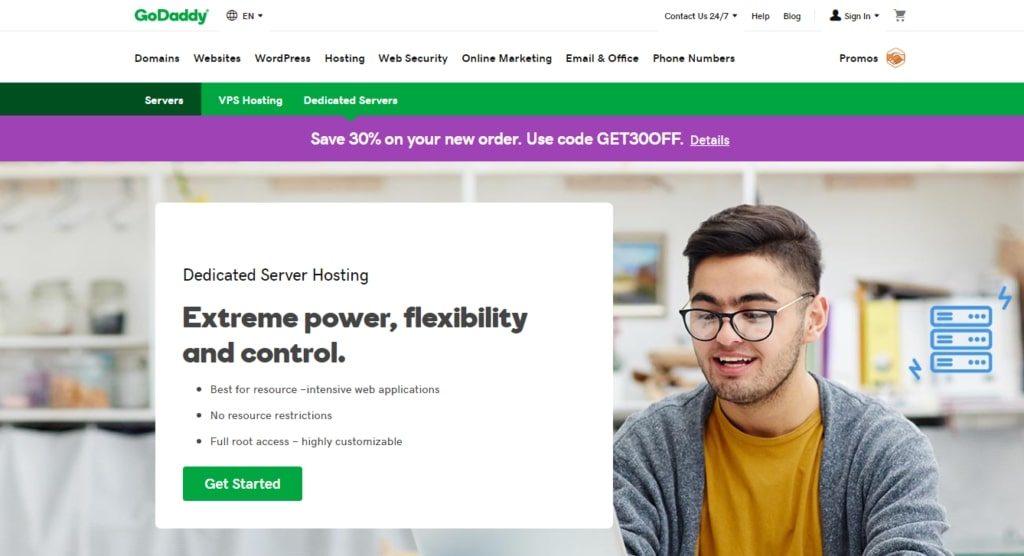Click the green Get Started button
The image size is (1024, 556).
coord(242,483)
